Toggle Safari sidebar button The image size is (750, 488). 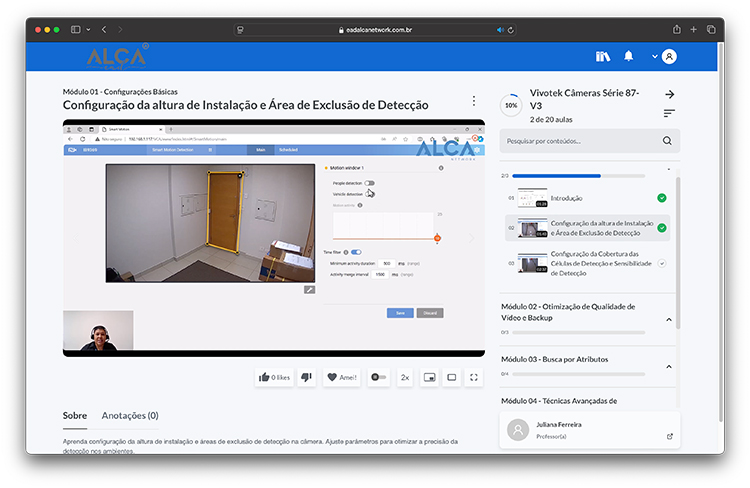coord(76,30)
